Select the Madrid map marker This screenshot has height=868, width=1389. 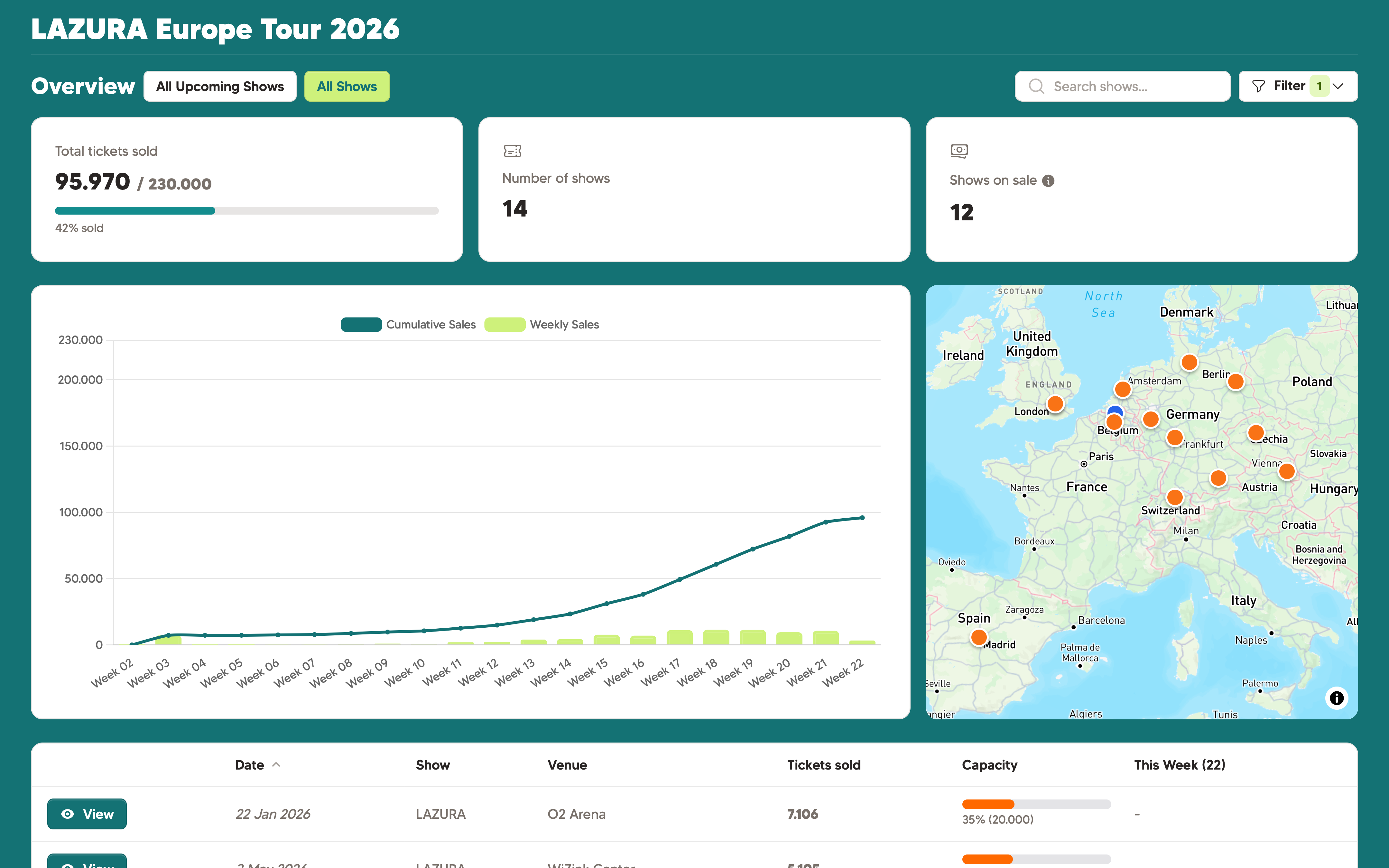979,637
